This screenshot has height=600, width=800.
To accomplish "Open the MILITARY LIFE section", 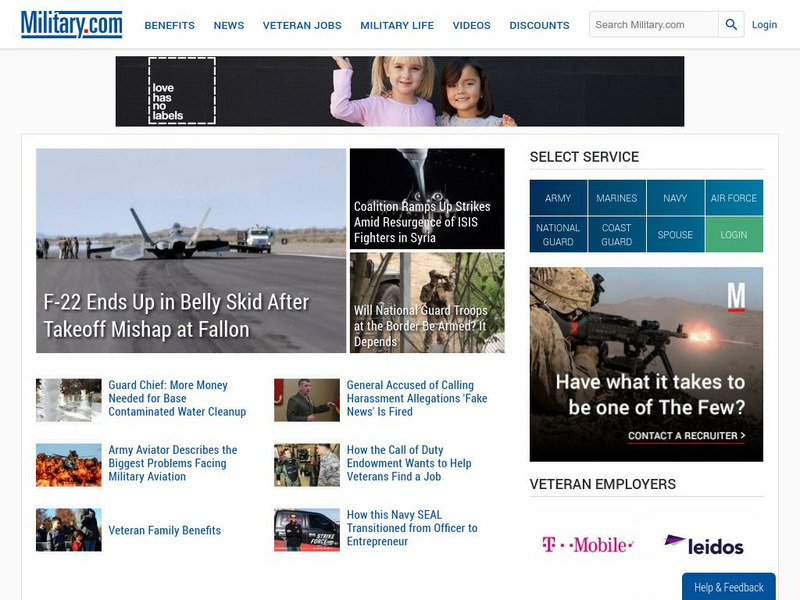I will pos(396,25).
